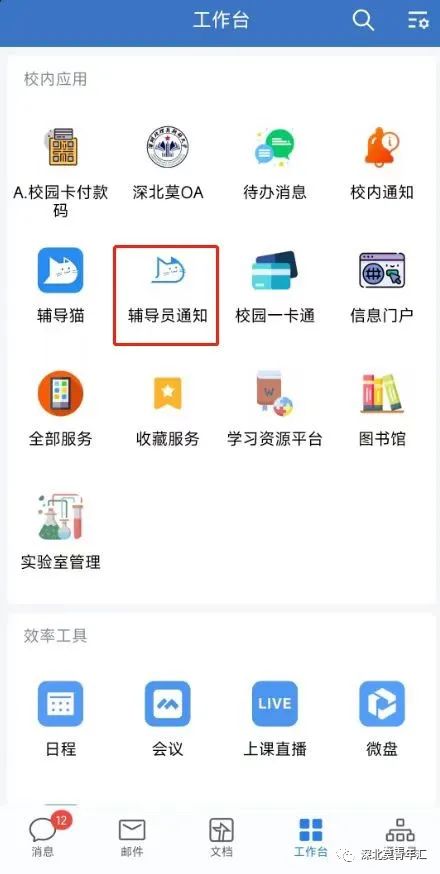Open 深北莫OA university logo app

[x=168, y=147]
